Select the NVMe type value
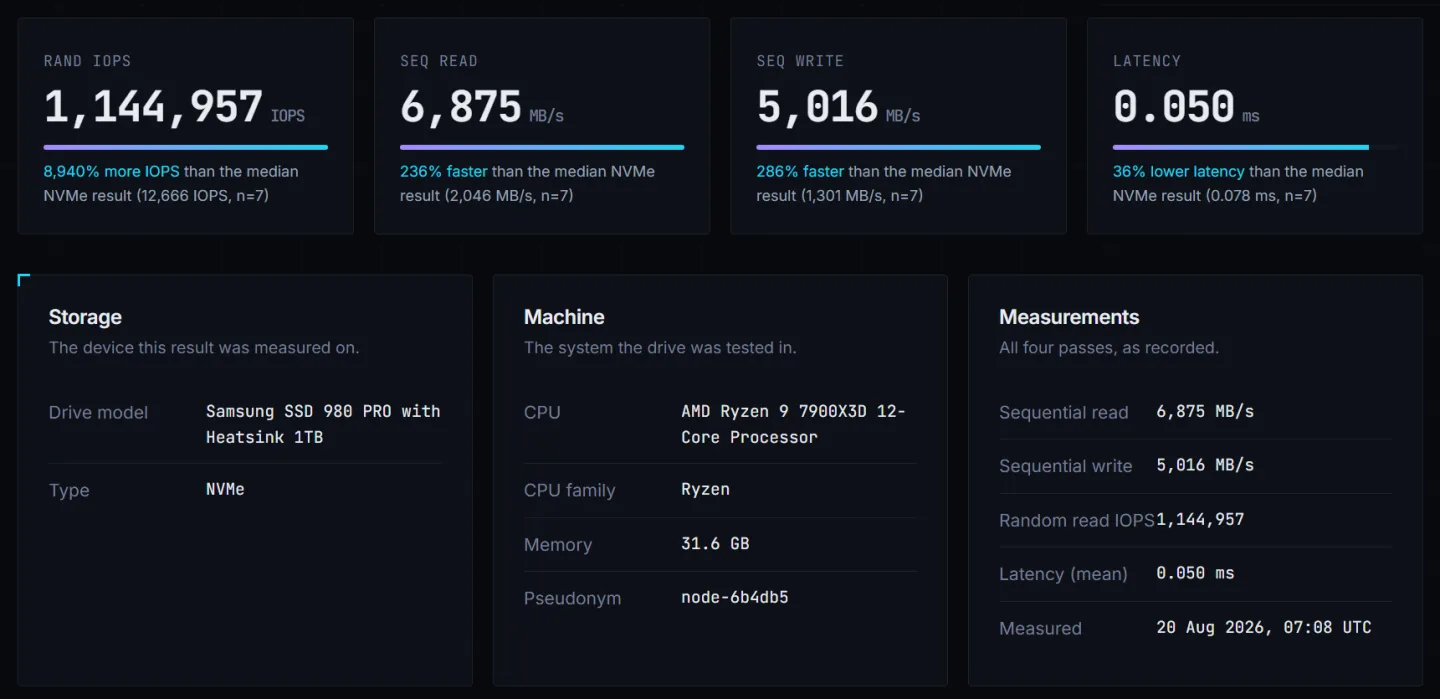 (225, 489)
